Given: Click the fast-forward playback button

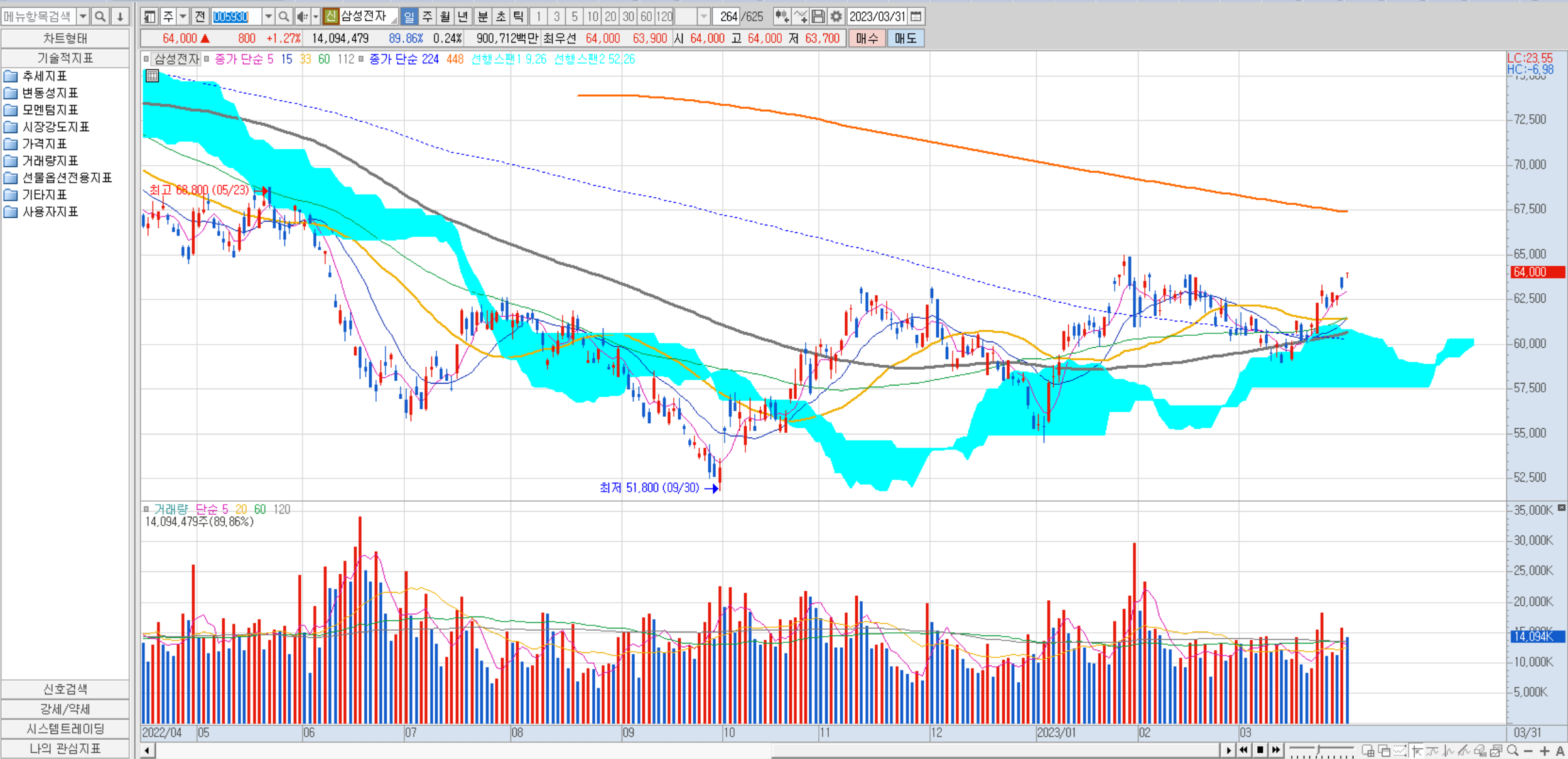Looking at the screenshot, I should (1275, 750).
